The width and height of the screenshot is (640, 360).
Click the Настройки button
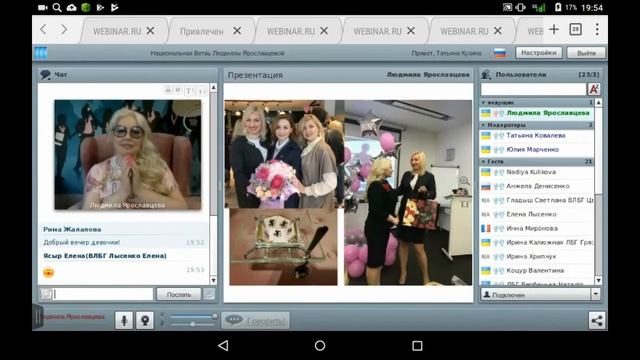pyautogui.click(x=539, y=53)
